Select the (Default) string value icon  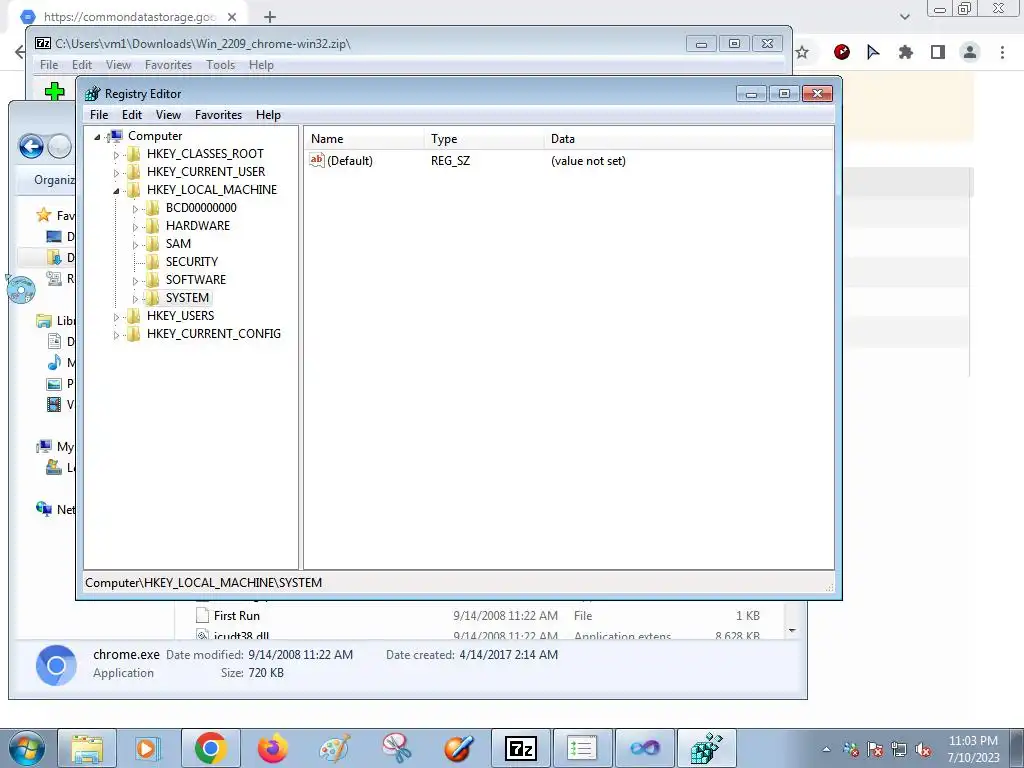pos(317,160)
